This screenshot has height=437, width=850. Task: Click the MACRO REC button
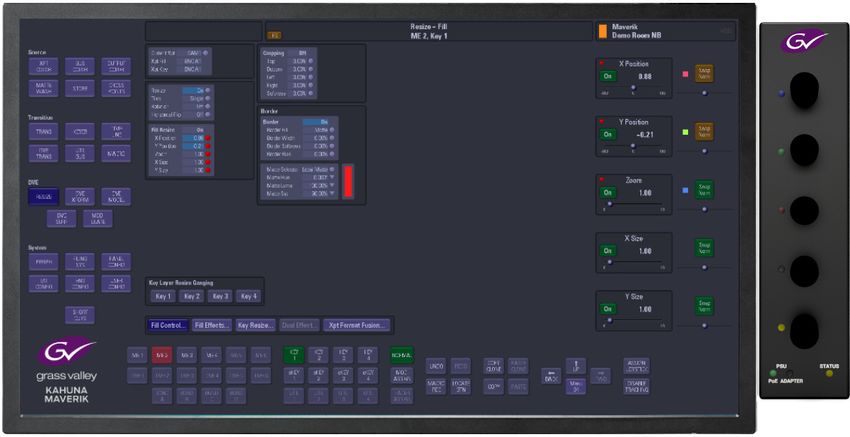pos(436,386)
